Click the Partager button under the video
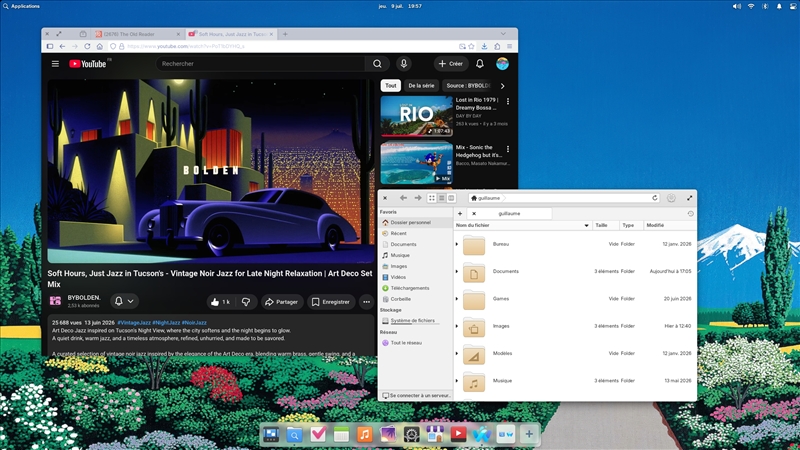Image resolution: width=800 pixels, height=450 pixels. click(282, 302)
